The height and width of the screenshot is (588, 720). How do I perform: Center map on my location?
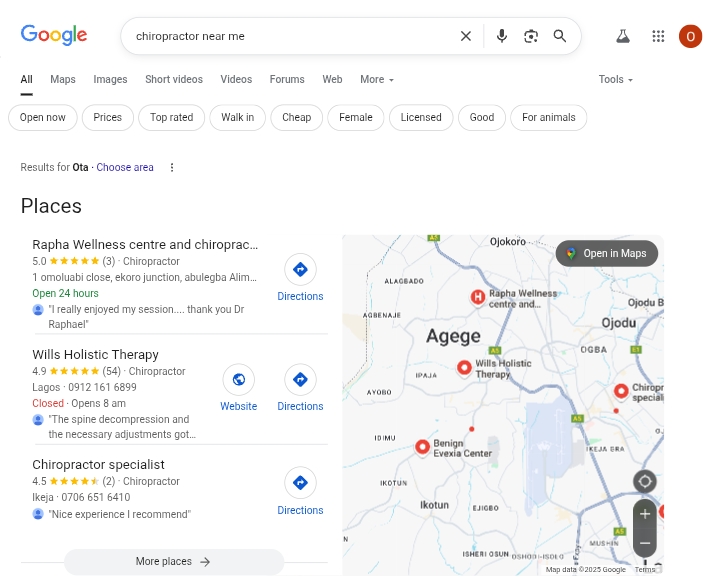click(645, 482)
